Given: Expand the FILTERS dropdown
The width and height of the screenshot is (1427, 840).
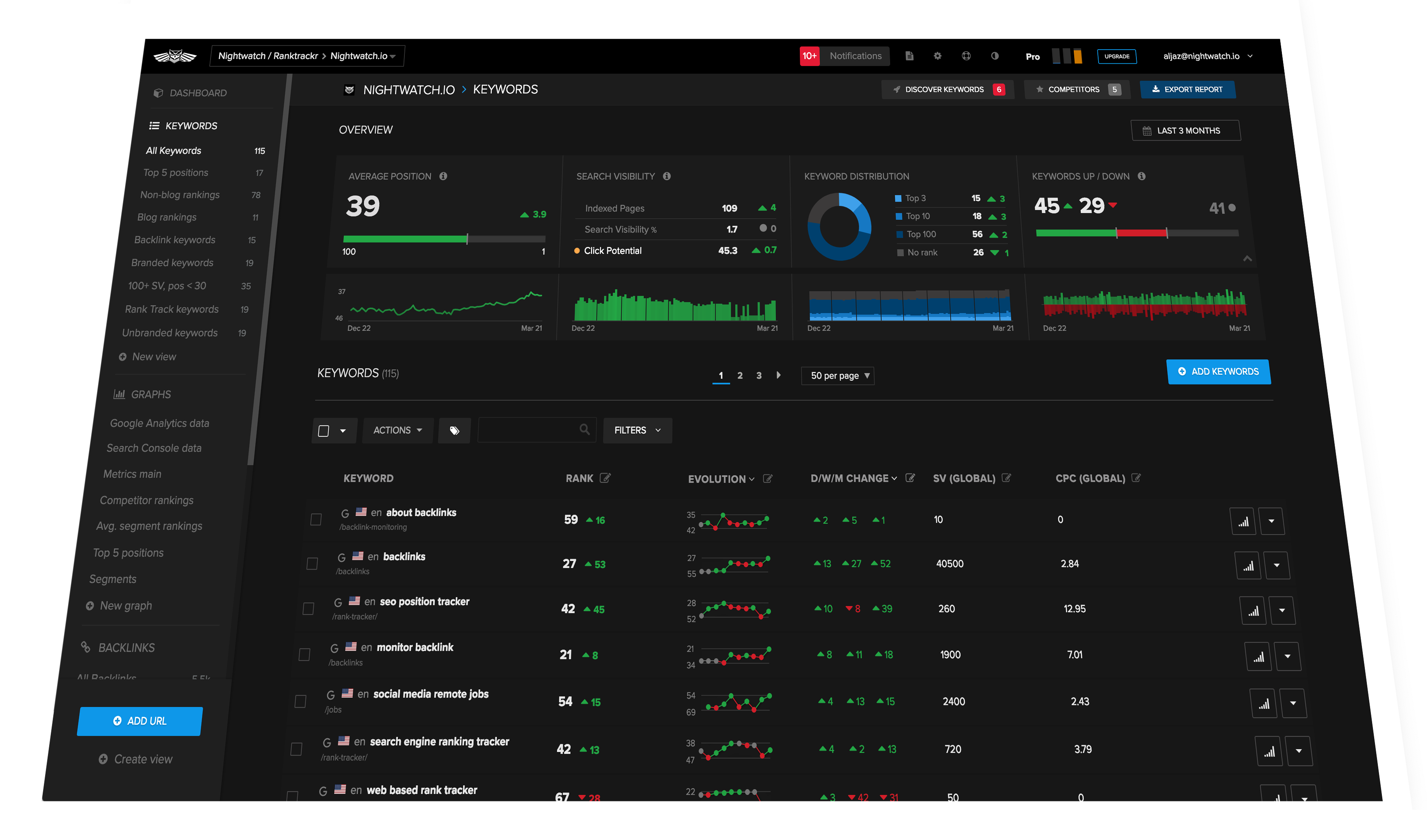Looking at the screenshot, I should (637, 431).
